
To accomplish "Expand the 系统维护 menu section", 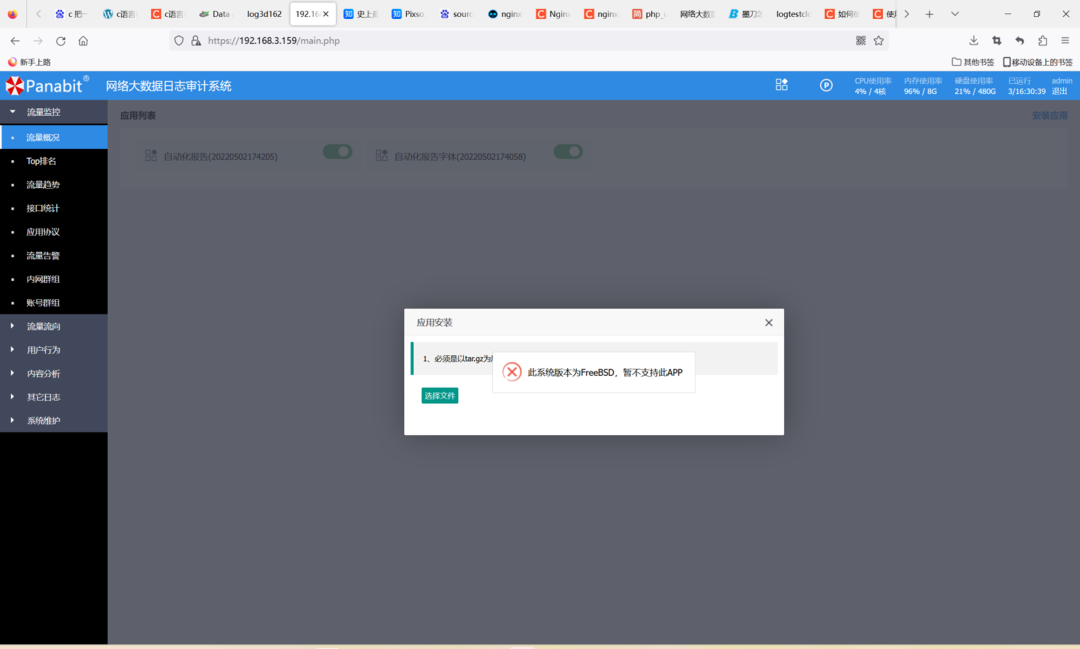I will tap(54, 420).
